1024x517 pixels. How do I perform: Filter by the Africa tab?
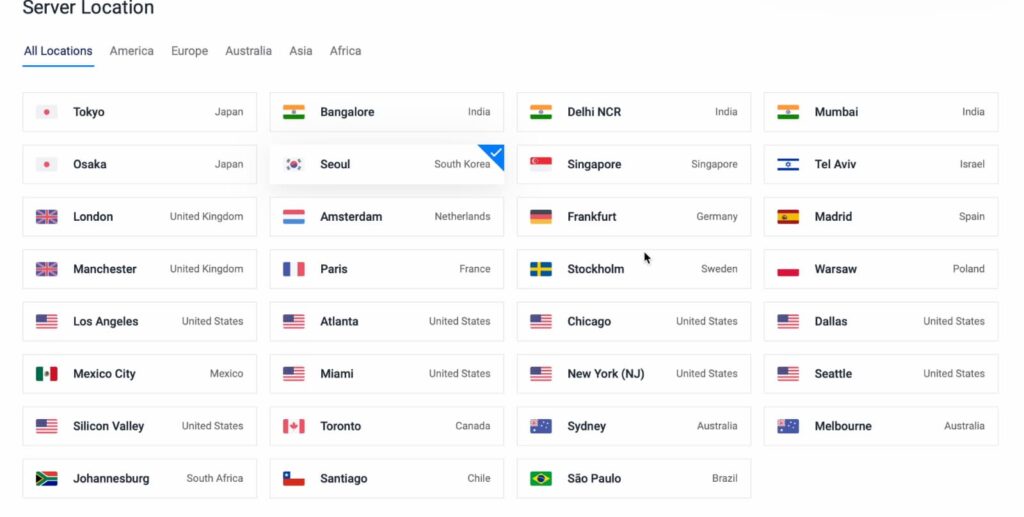pos(346,51)
